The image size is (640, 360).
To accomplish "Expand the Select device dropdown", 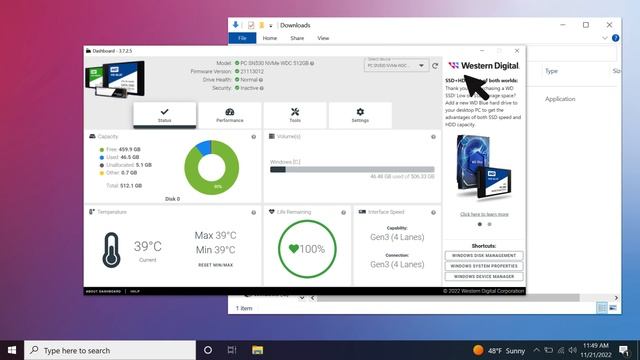I will click(x=396, y=65).
